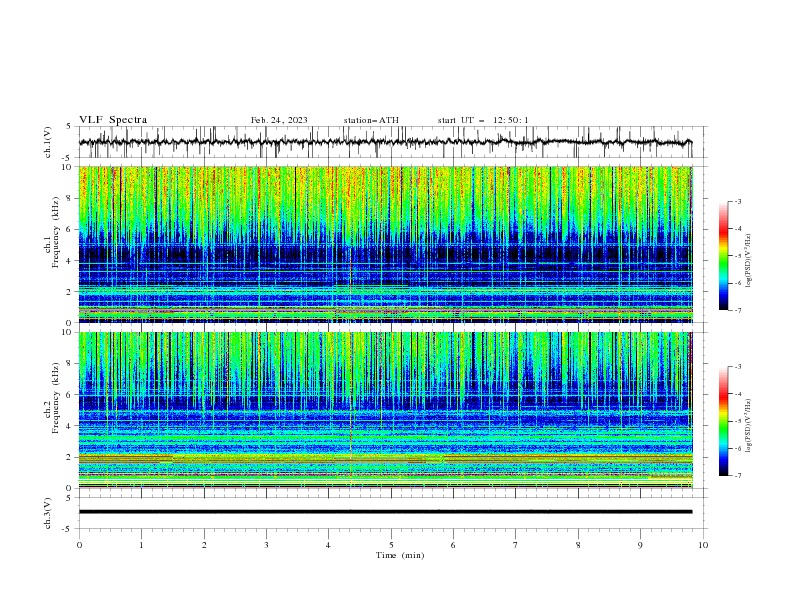Click the "ch.1(V)" vertical axis label
792x612 pixels.
pos(48,142)
